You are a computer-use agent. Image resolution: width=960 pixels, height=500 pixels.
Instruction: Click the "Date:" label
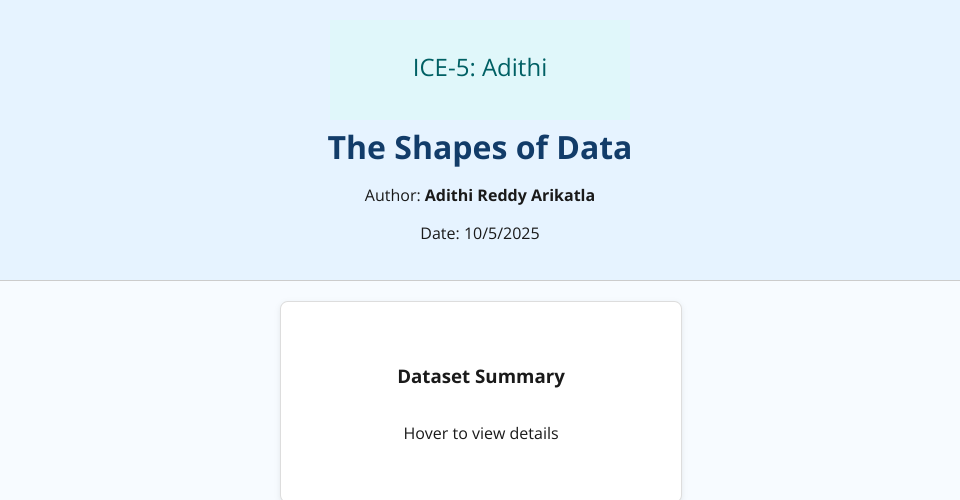[x=440, y=233]
